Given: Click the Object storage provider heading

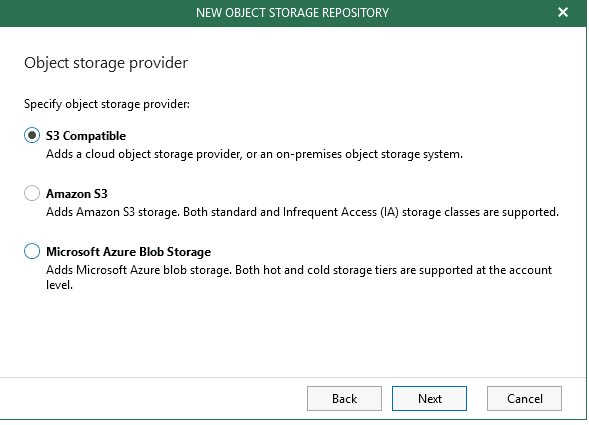Looking at the screenshot, I should pos(106,63).
